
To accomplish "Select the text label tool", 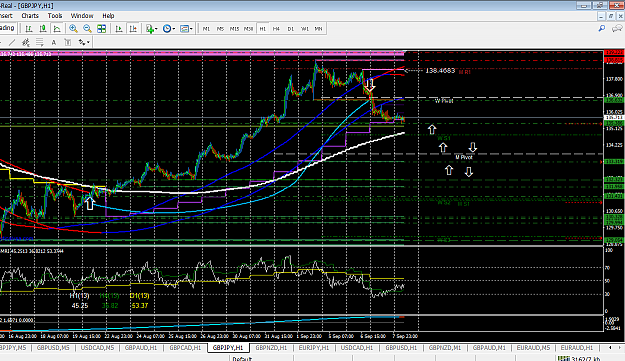I will (x=68, y=42).
